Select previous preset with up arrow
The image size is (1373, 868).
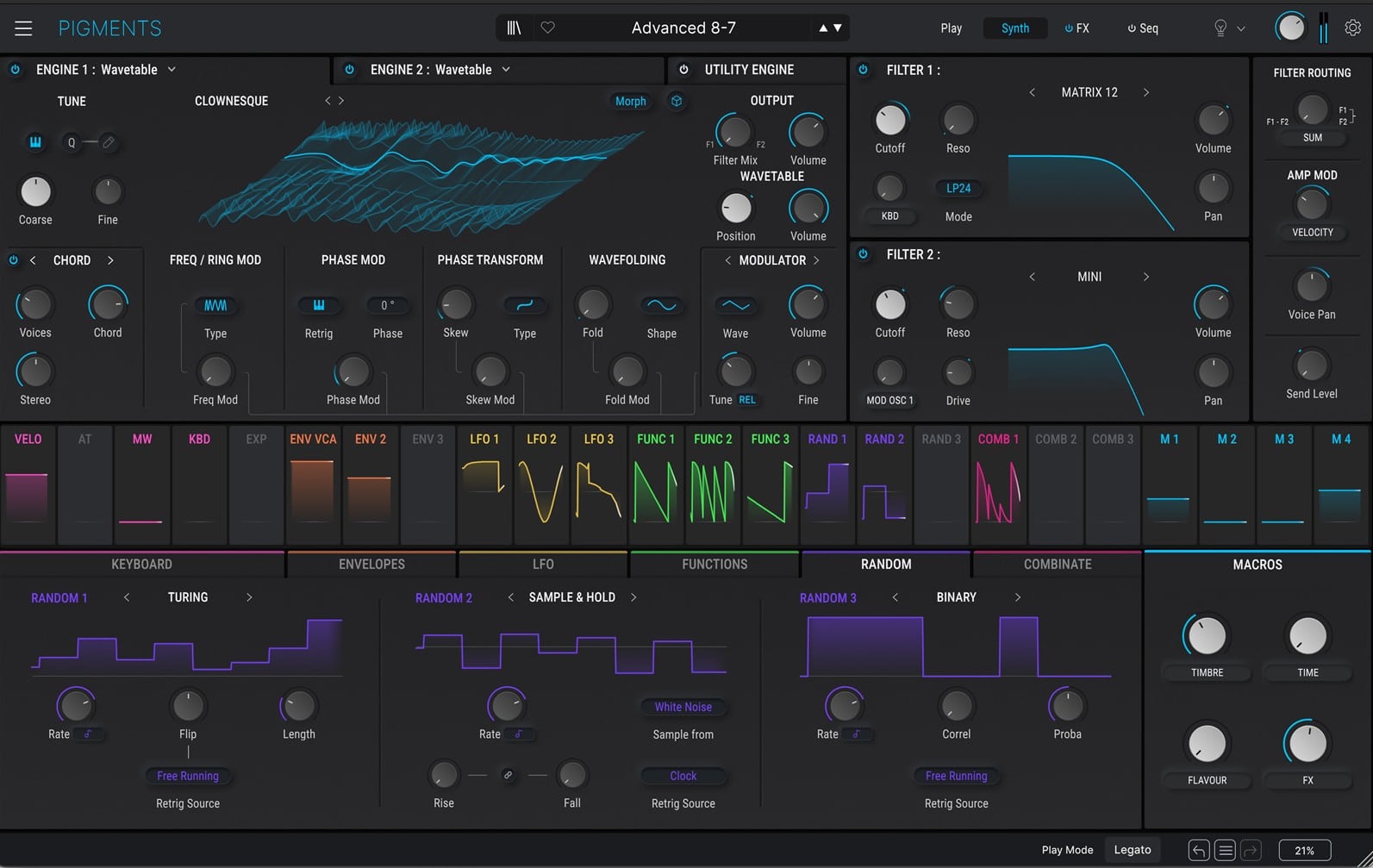(823, 28)
